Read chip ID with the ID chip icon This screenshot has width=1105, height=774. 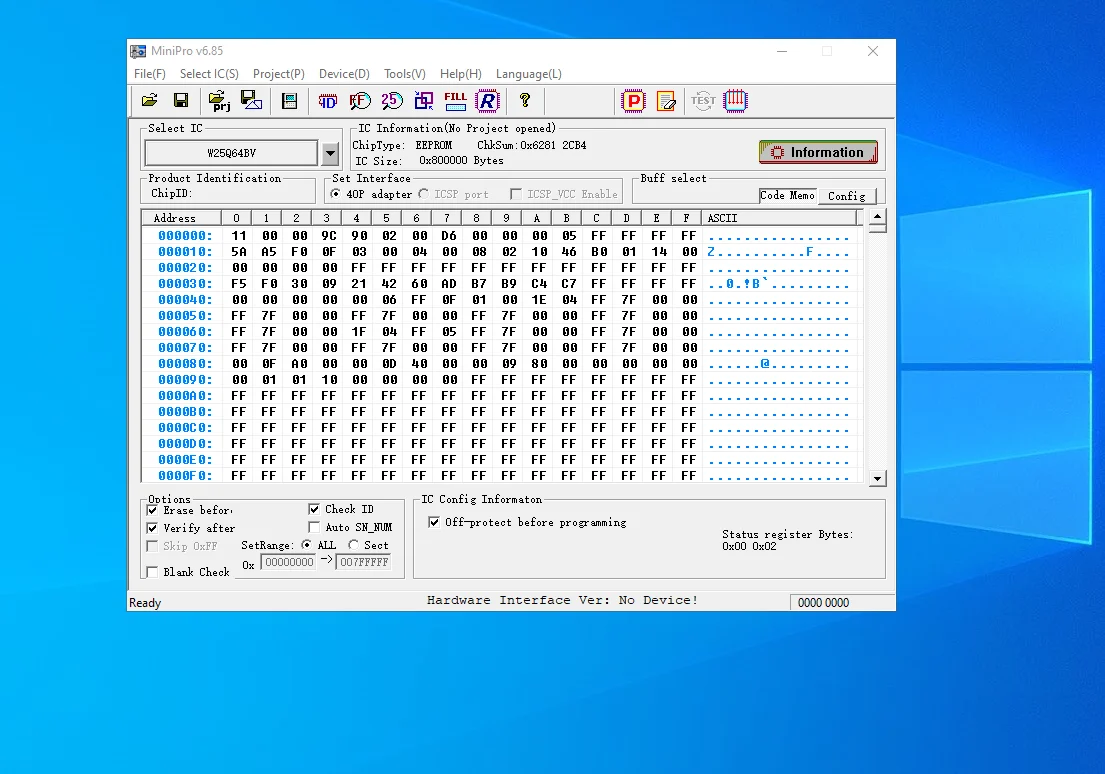pos(328,101)
